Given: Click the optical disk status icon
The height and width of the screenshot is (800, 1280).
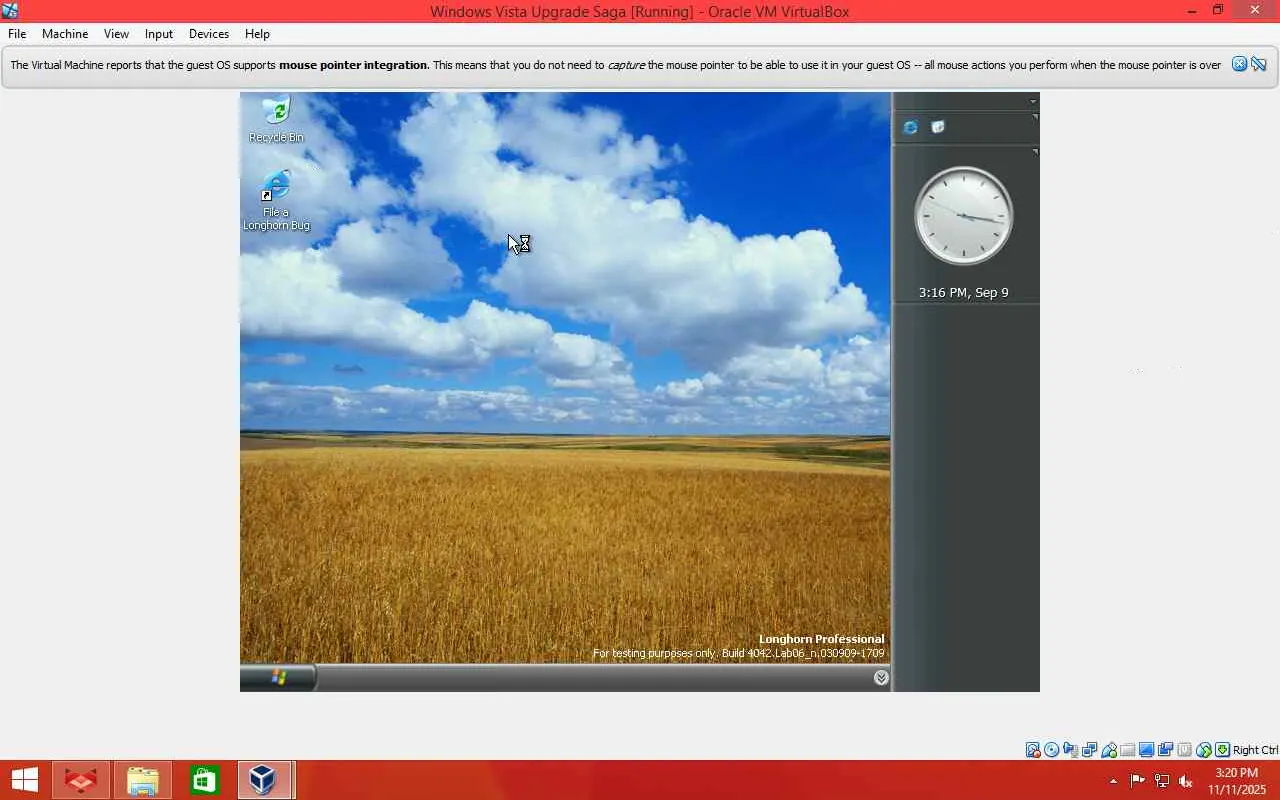Looking at the screenshot, I should click(1052, 750).
